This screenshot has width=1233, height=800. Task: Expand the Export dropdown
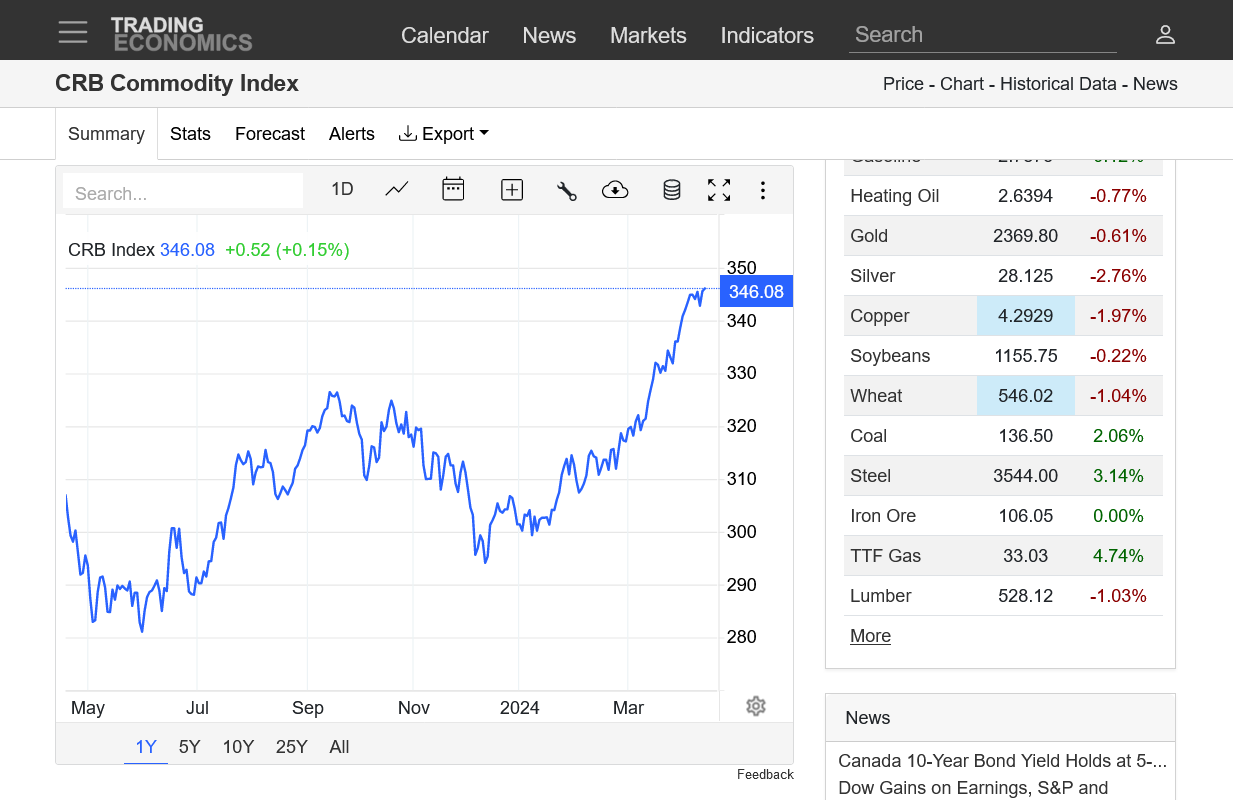click(443, 133)
